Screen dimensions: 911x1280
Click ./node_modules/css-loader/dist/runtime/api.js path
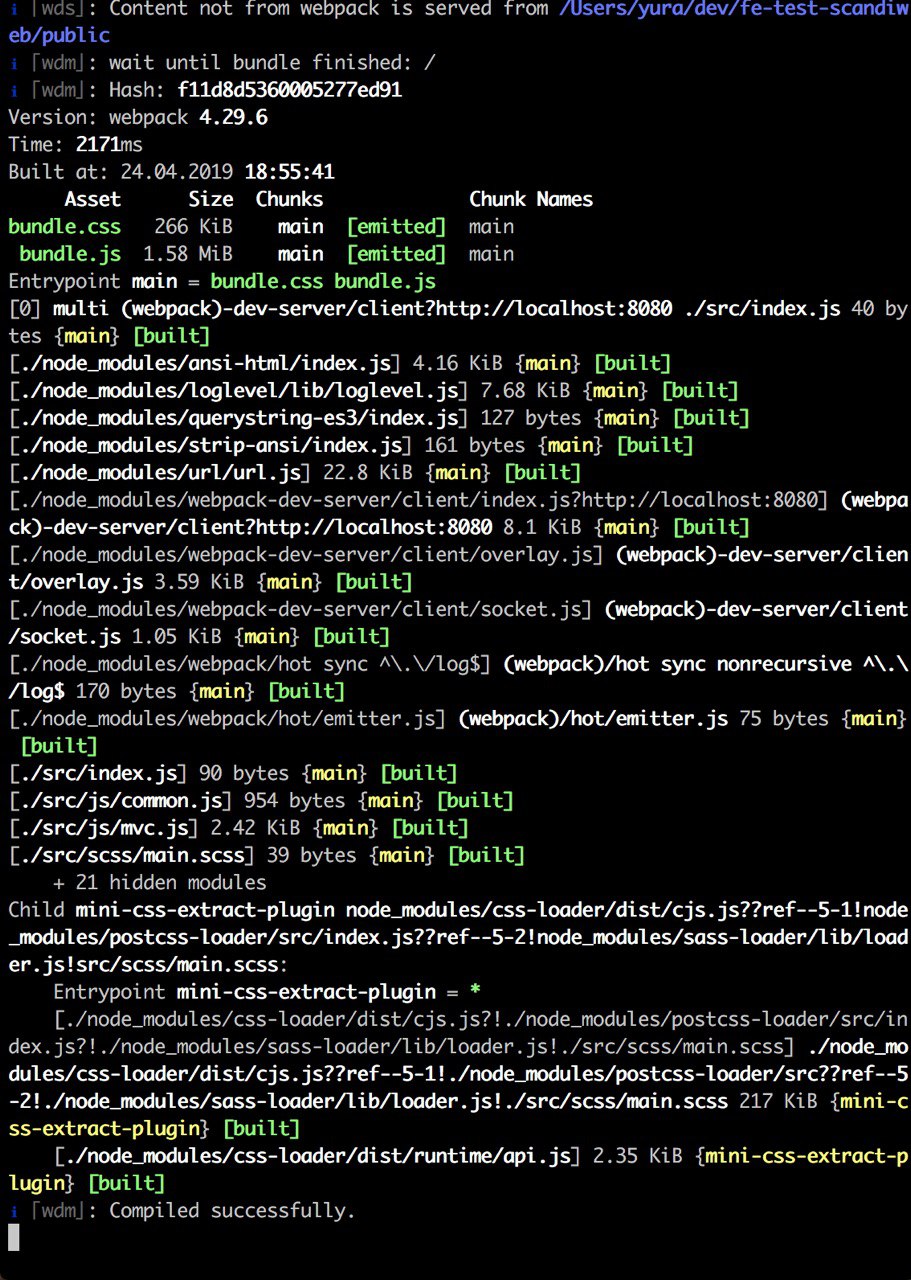coord(318,1156)
